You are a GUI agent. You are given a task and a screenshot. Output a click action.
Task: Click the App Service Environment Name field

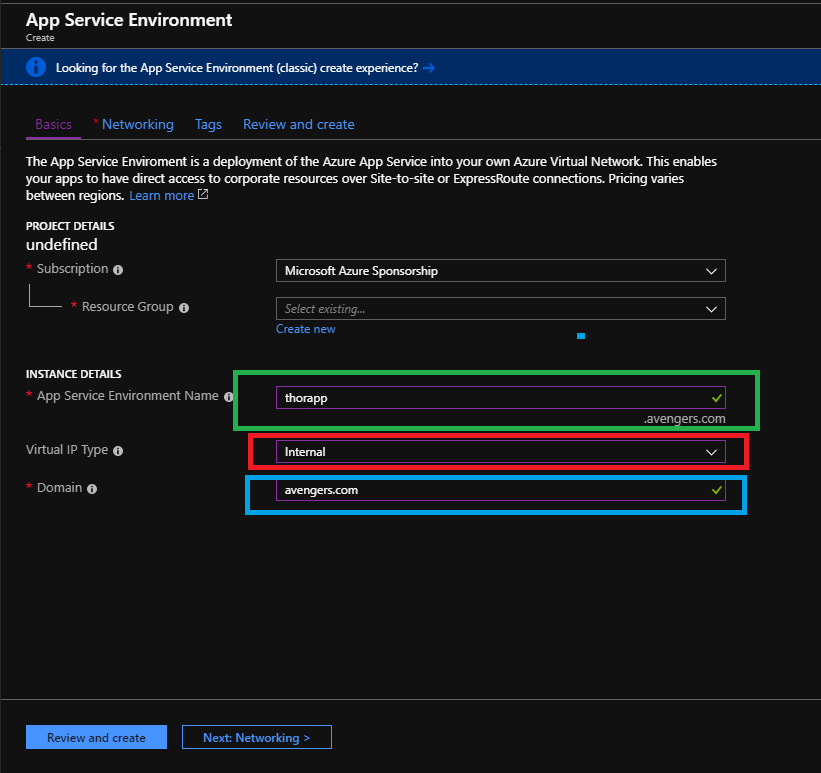click(501, 398)
